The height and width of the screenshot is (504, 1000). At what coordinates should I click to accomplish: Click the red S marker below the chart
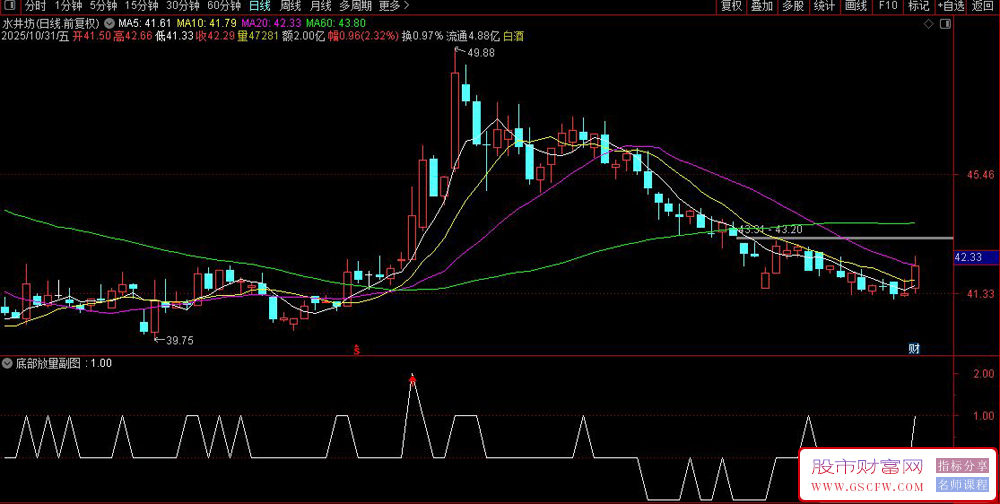[357, 349]
